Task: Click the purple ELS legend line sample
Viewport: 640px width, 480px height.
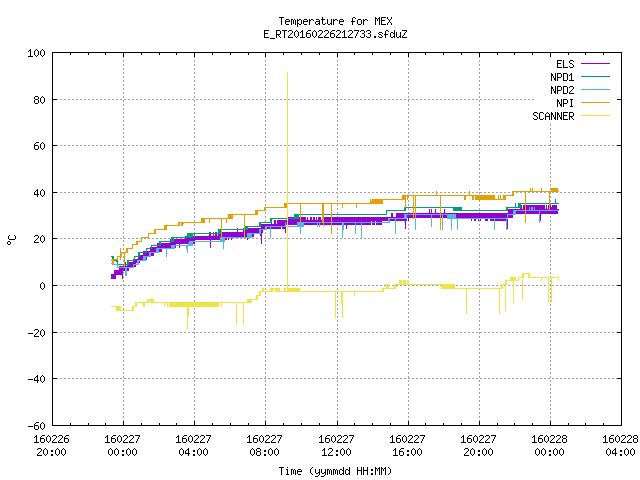Action: 595,64
